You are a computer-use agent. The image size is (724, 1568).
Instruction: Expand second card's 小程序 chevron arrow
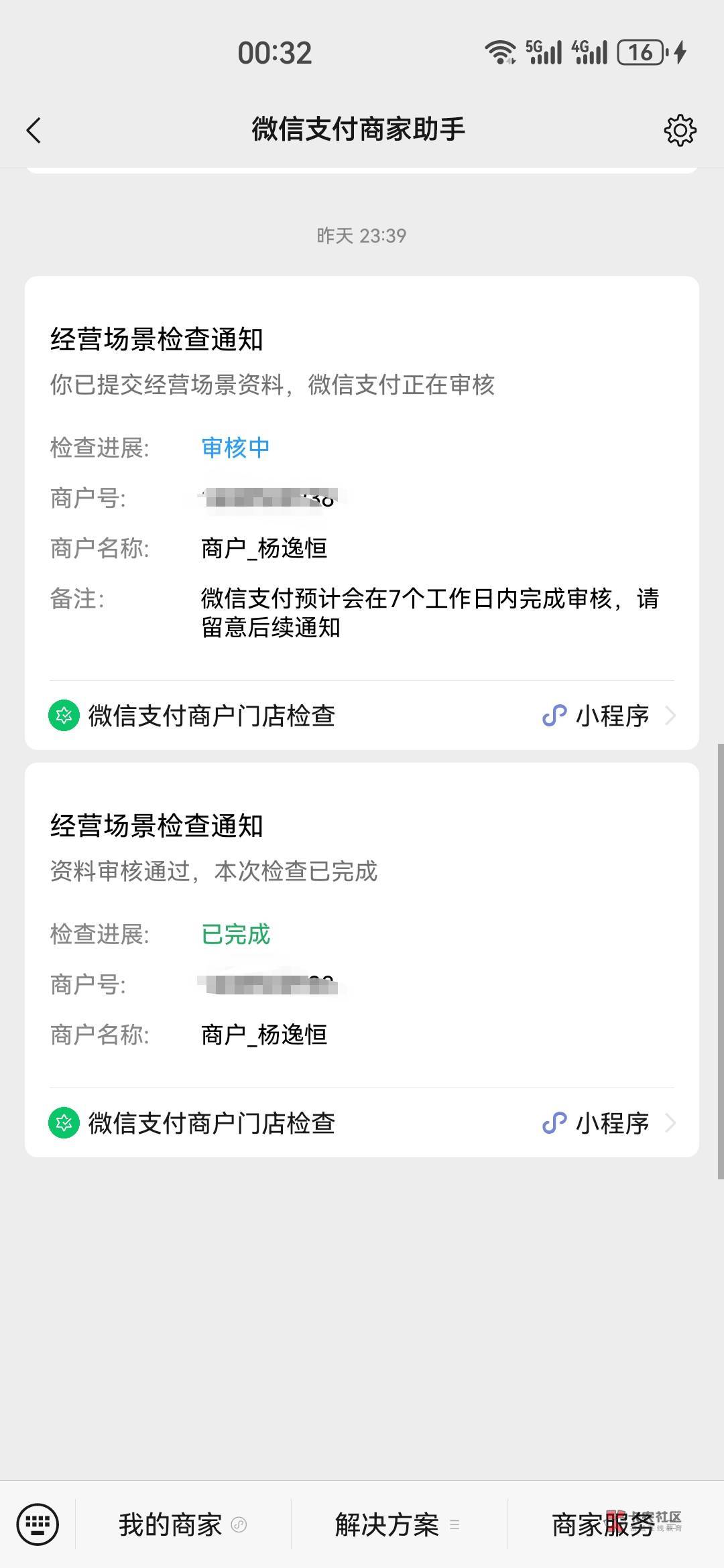(670, 1123)
